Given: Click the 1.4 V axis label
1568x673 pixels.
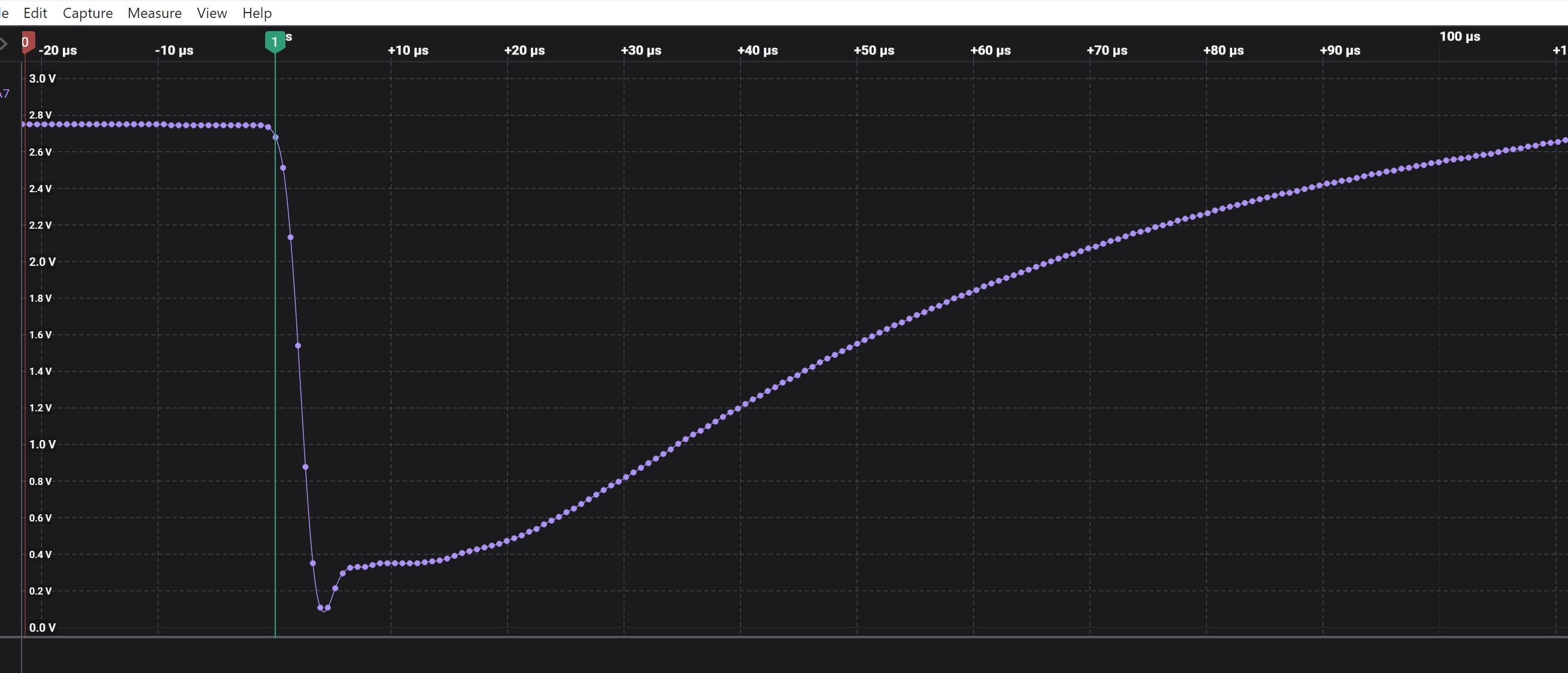Looking at the screenshot, I should click(40, 371).
